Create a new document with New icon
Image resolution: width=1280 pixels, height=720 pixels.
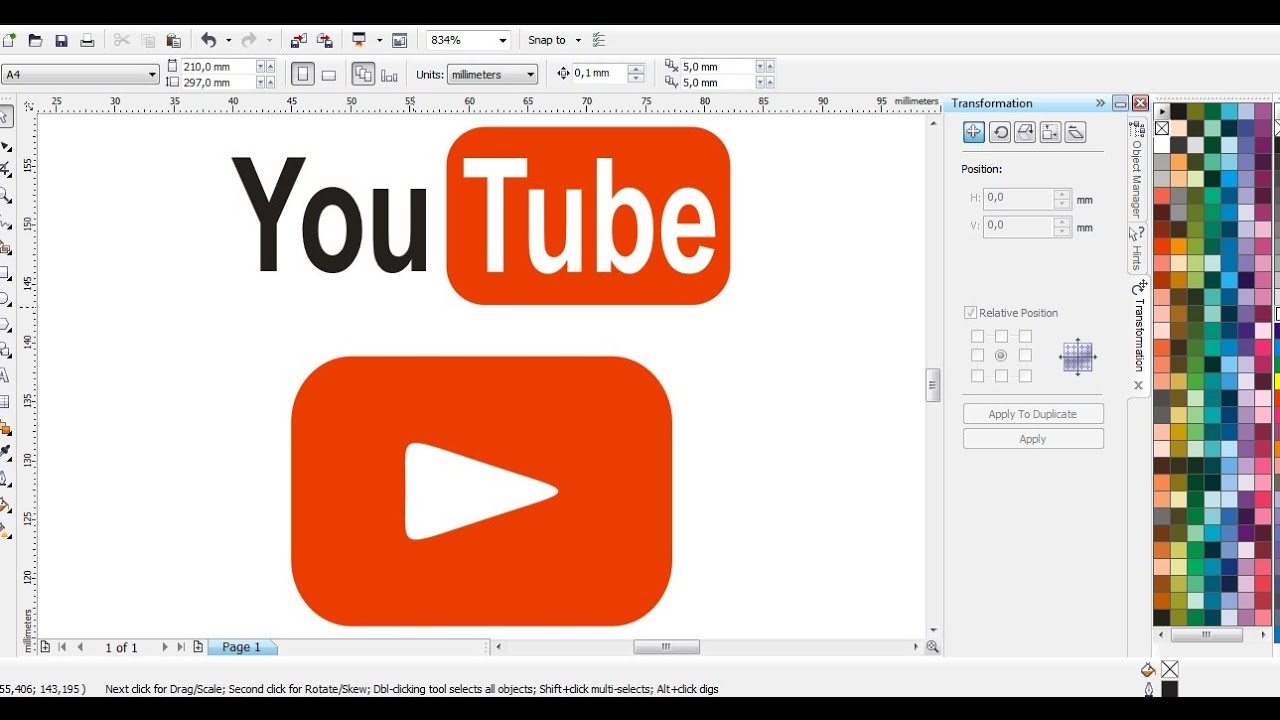click(9, 40)
